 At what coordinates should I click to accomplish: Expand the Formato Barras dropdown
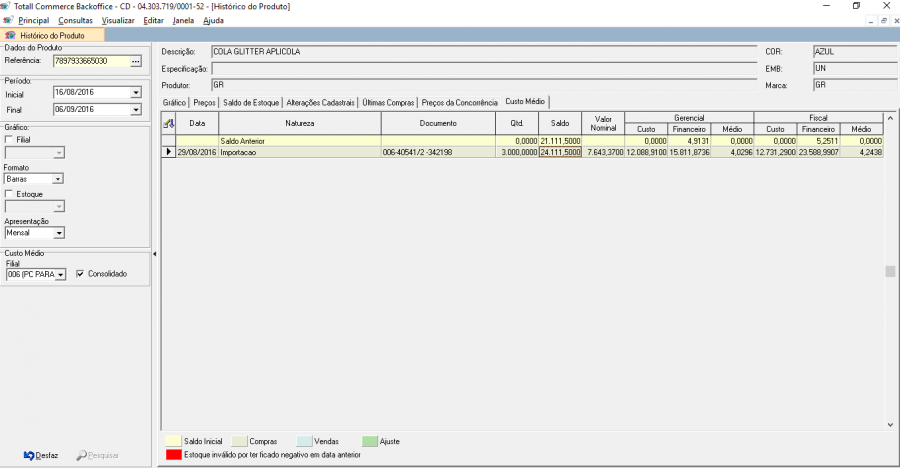point(58,179)
